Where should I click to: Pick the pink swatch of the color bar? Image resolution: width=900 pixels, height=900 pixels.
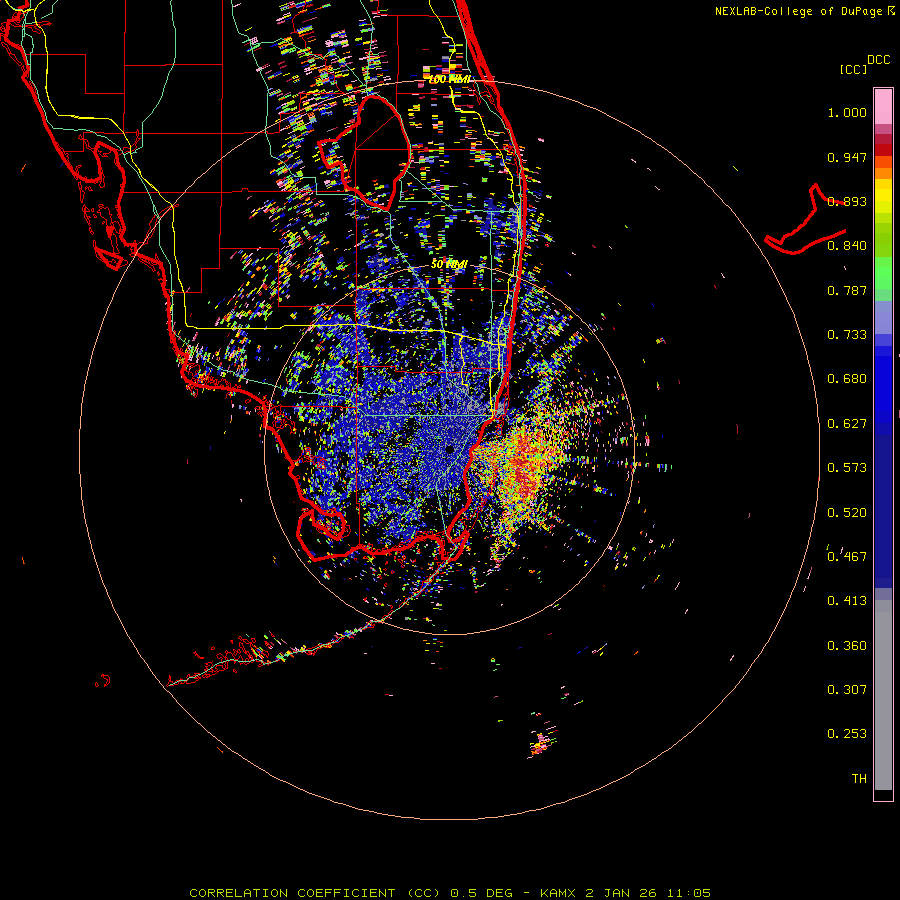pos(883,107)
